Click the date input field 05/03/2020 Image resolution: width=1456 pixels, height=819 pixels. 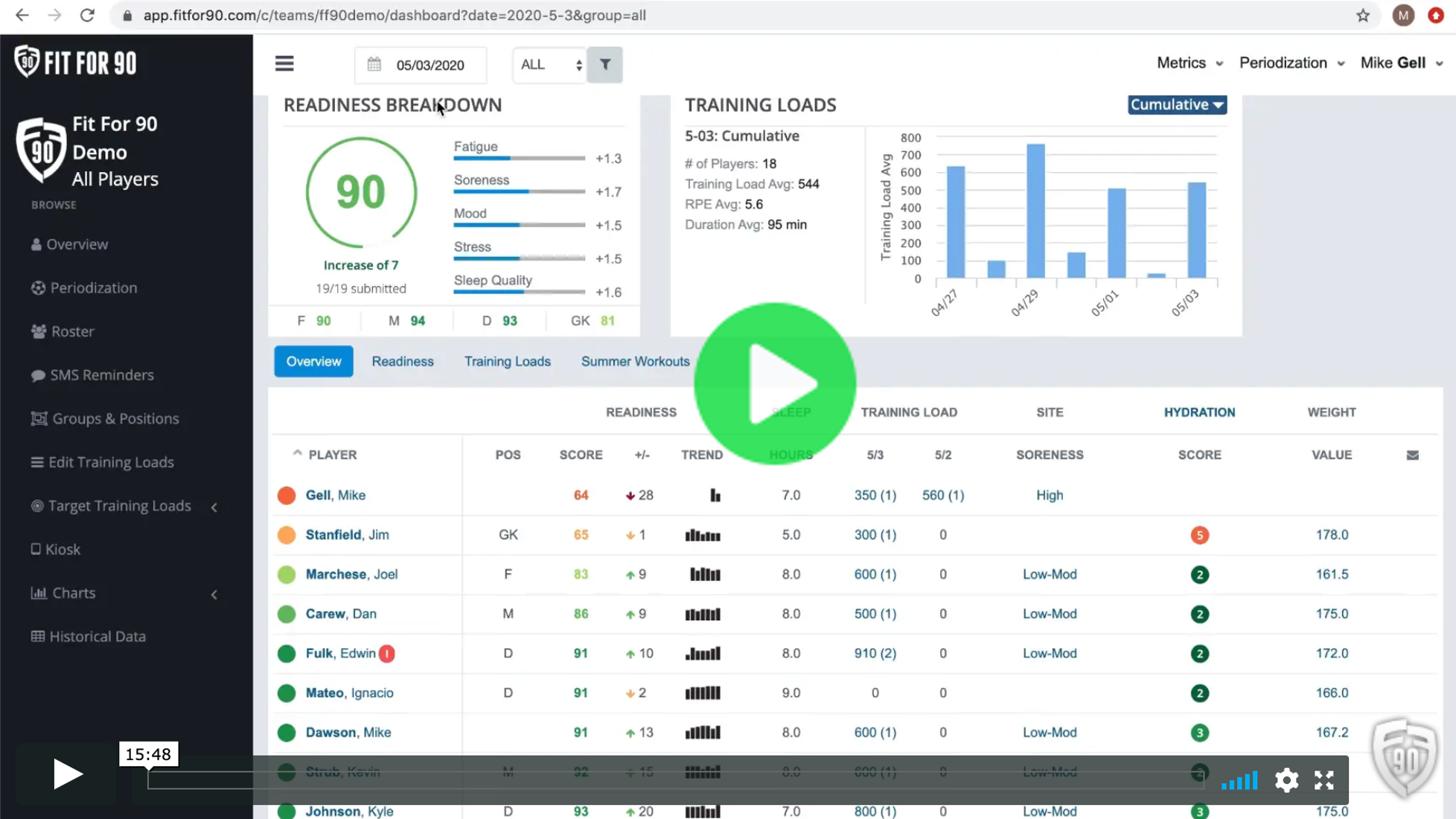(421, 65)
